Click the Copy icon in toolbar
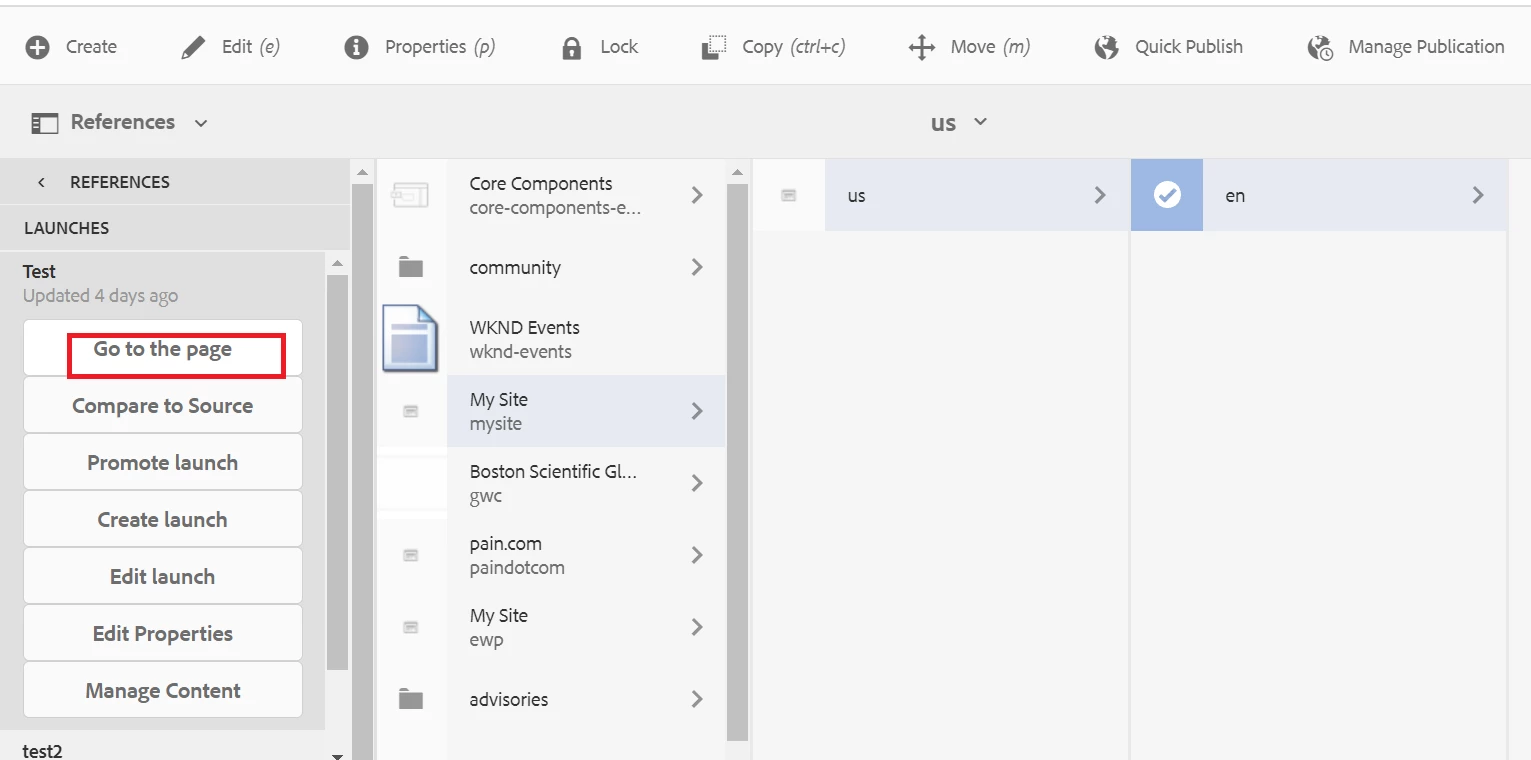 713,47
